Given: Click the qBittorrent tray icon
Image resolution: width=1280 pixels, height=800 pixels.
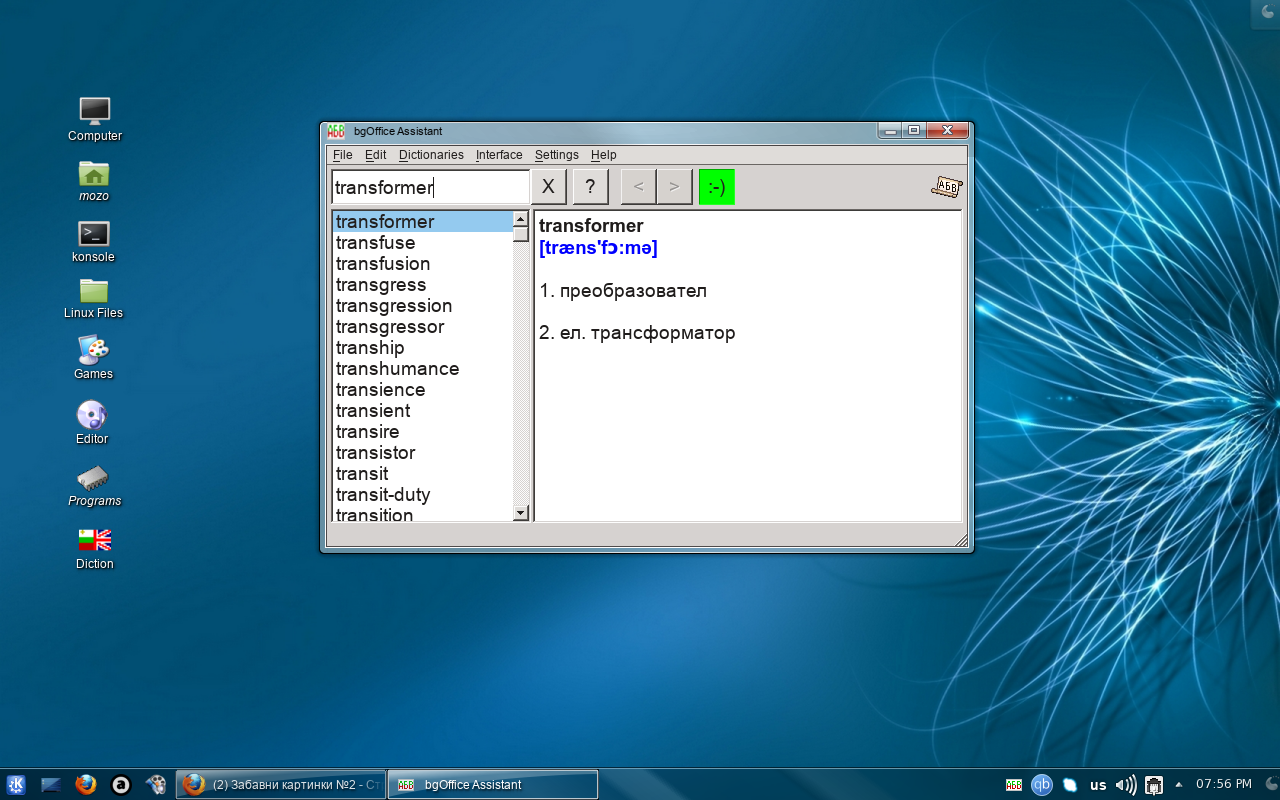Looking at the screenshot, I should point(1042,785).
